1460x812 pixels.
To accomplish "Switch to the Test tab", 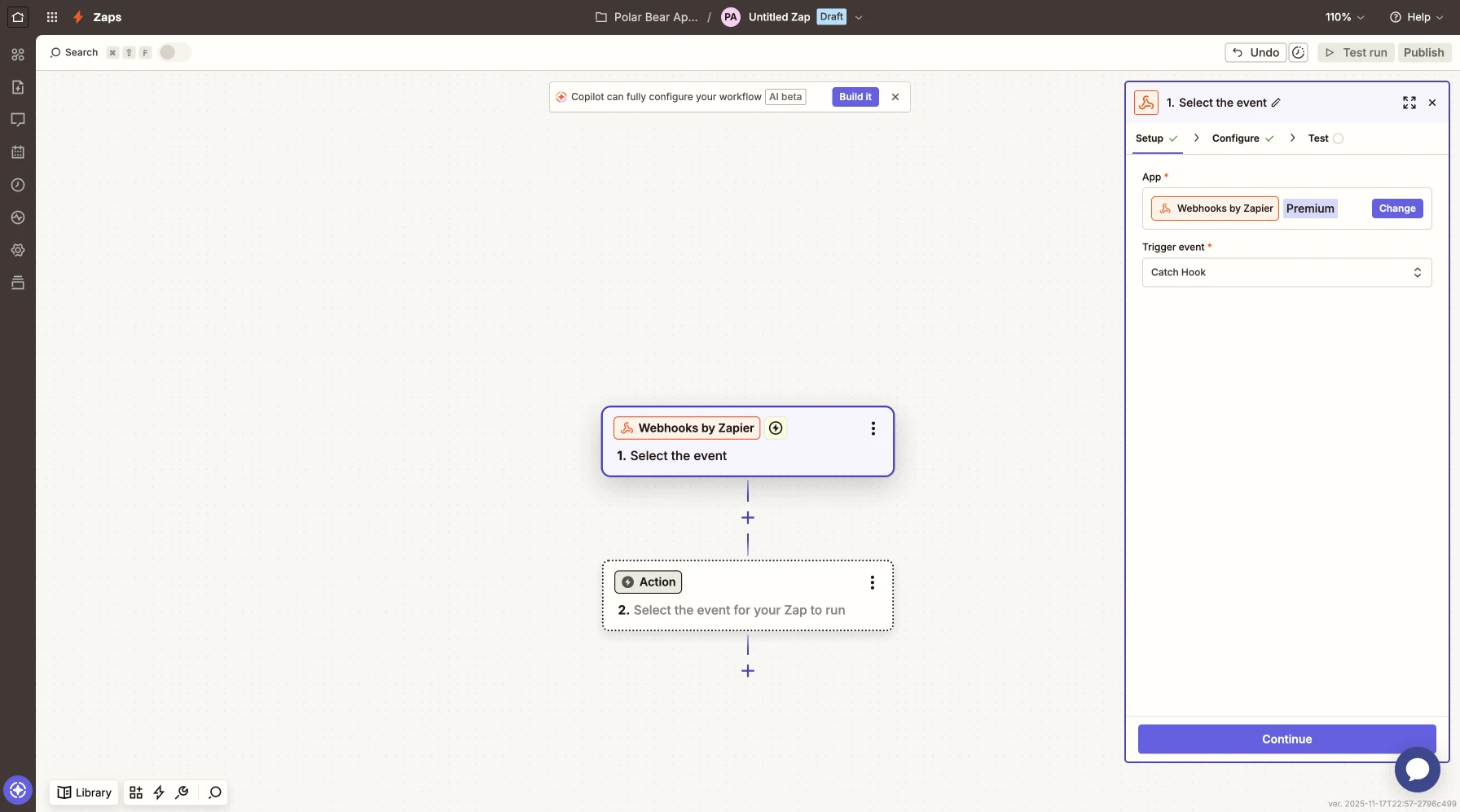I will point(1318,138).
